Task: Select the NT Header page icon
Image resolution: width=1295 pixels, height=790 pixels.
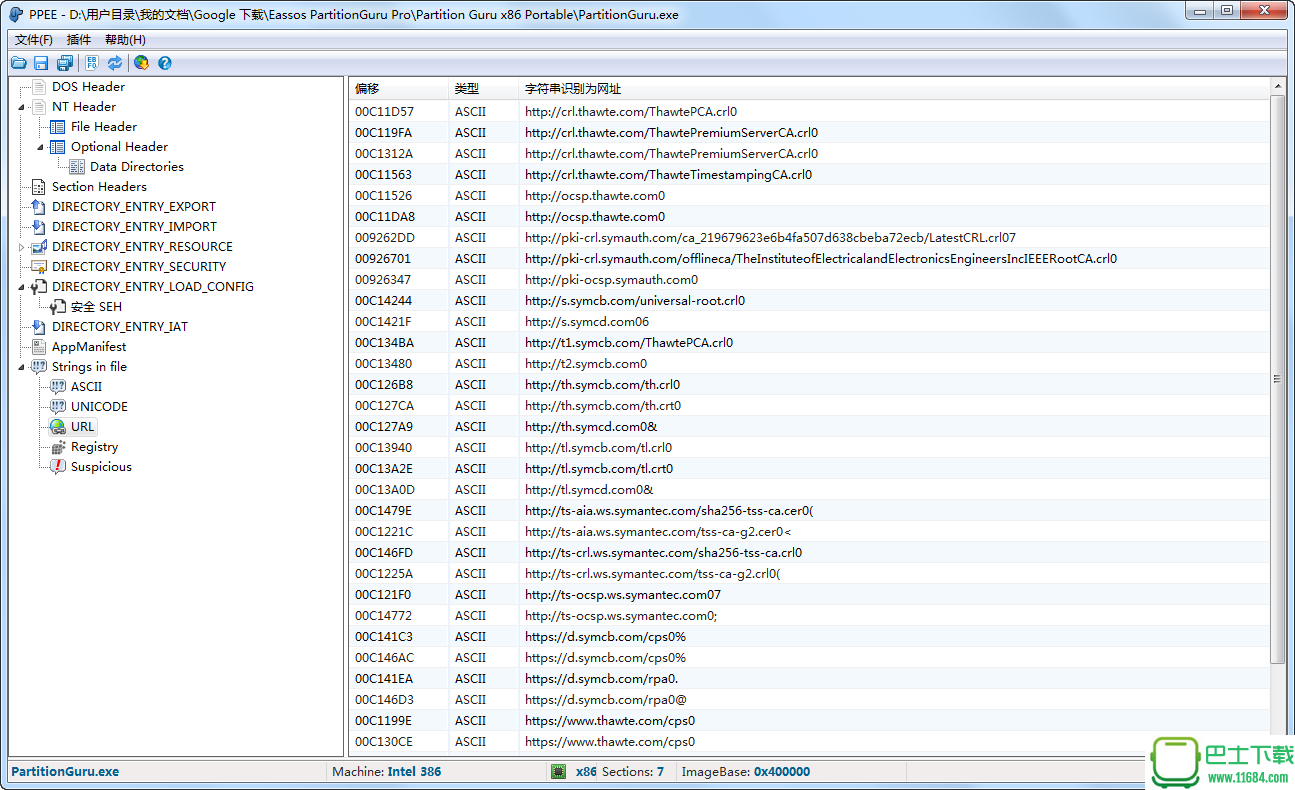Action: pyautogui.click(x=39, y=107)
